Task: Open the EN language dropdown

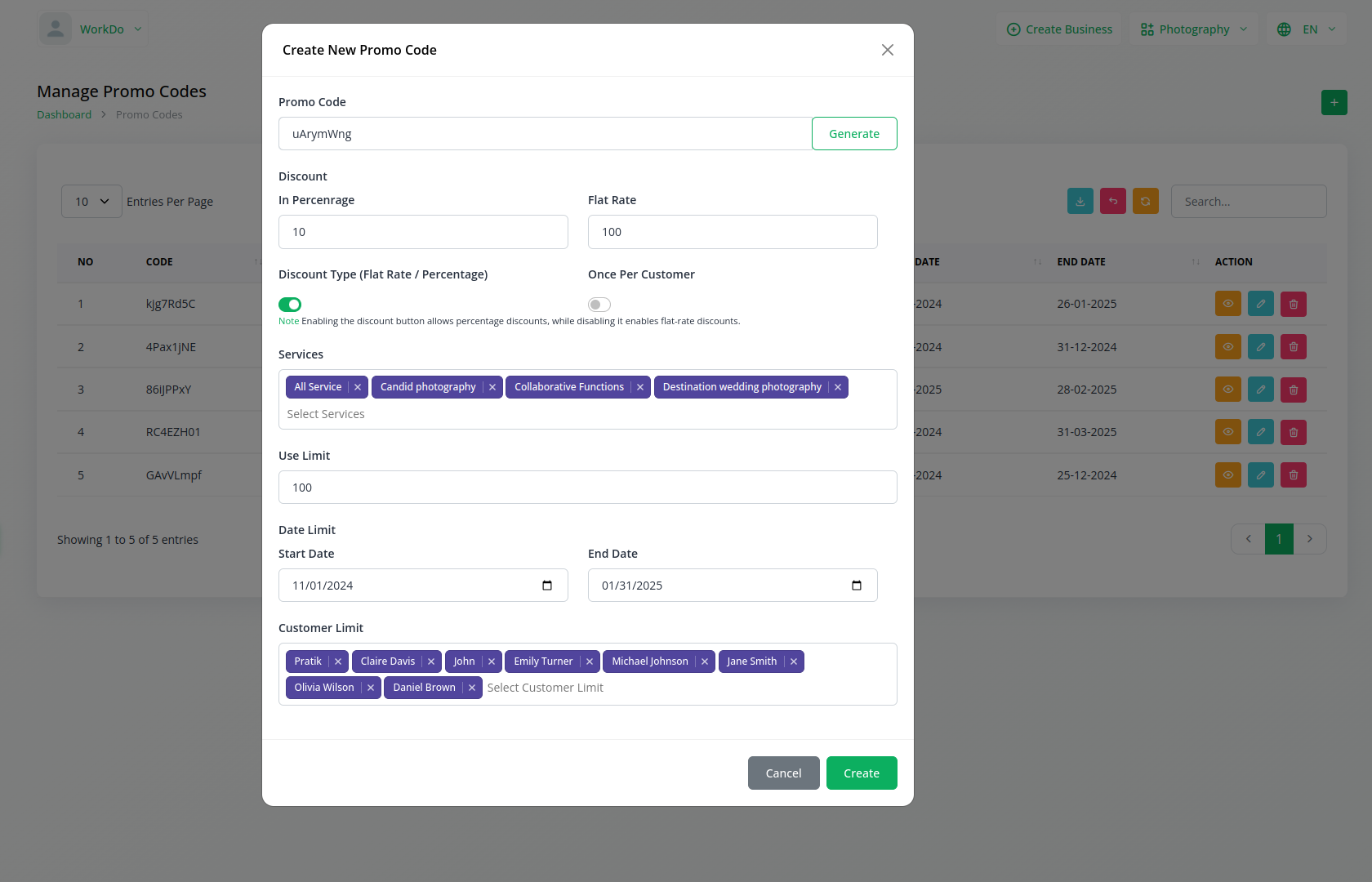Action: [1307, 29]
